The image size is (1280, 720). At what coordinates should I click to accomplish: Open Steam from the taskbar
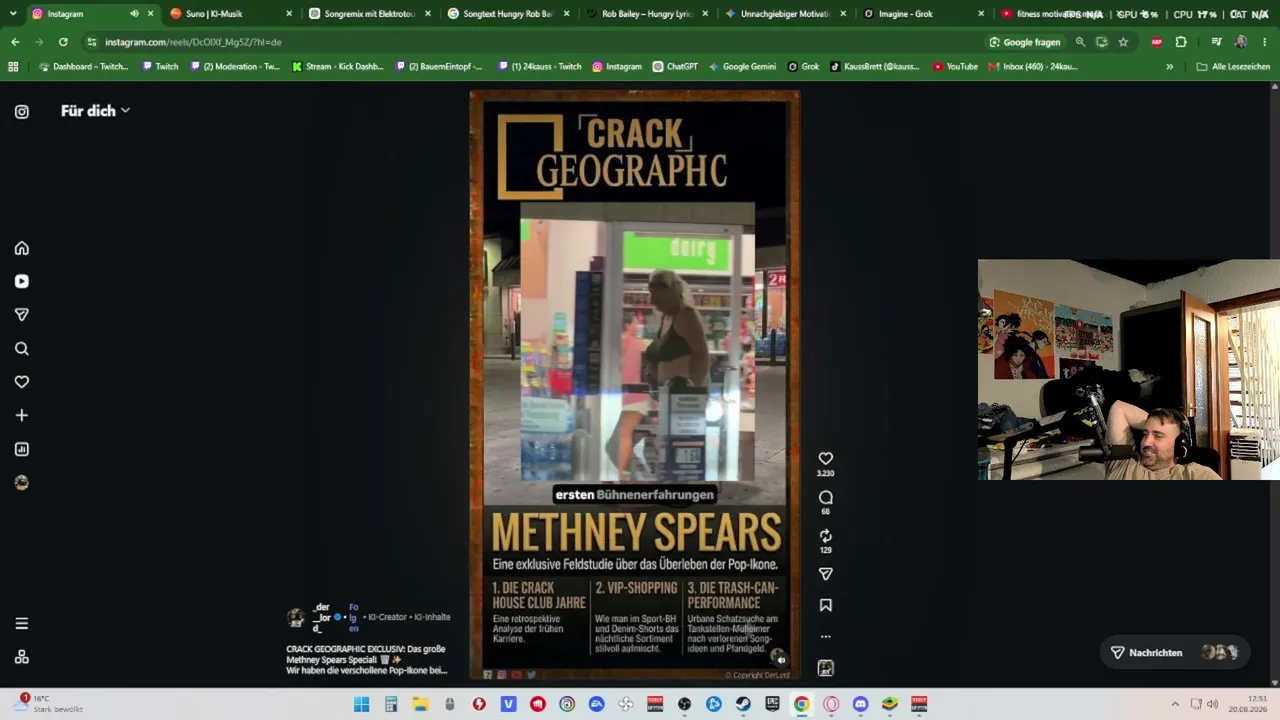[743, 704]
